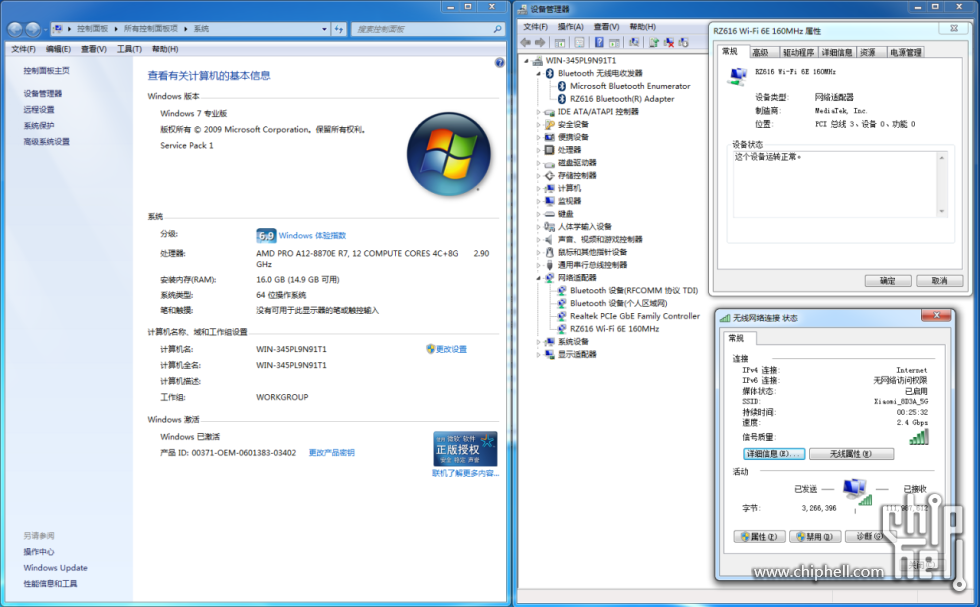The image size is (980, 607).
Task: Click the 确定 button in RZ616 properties
Action: click(x=888, y=281)
